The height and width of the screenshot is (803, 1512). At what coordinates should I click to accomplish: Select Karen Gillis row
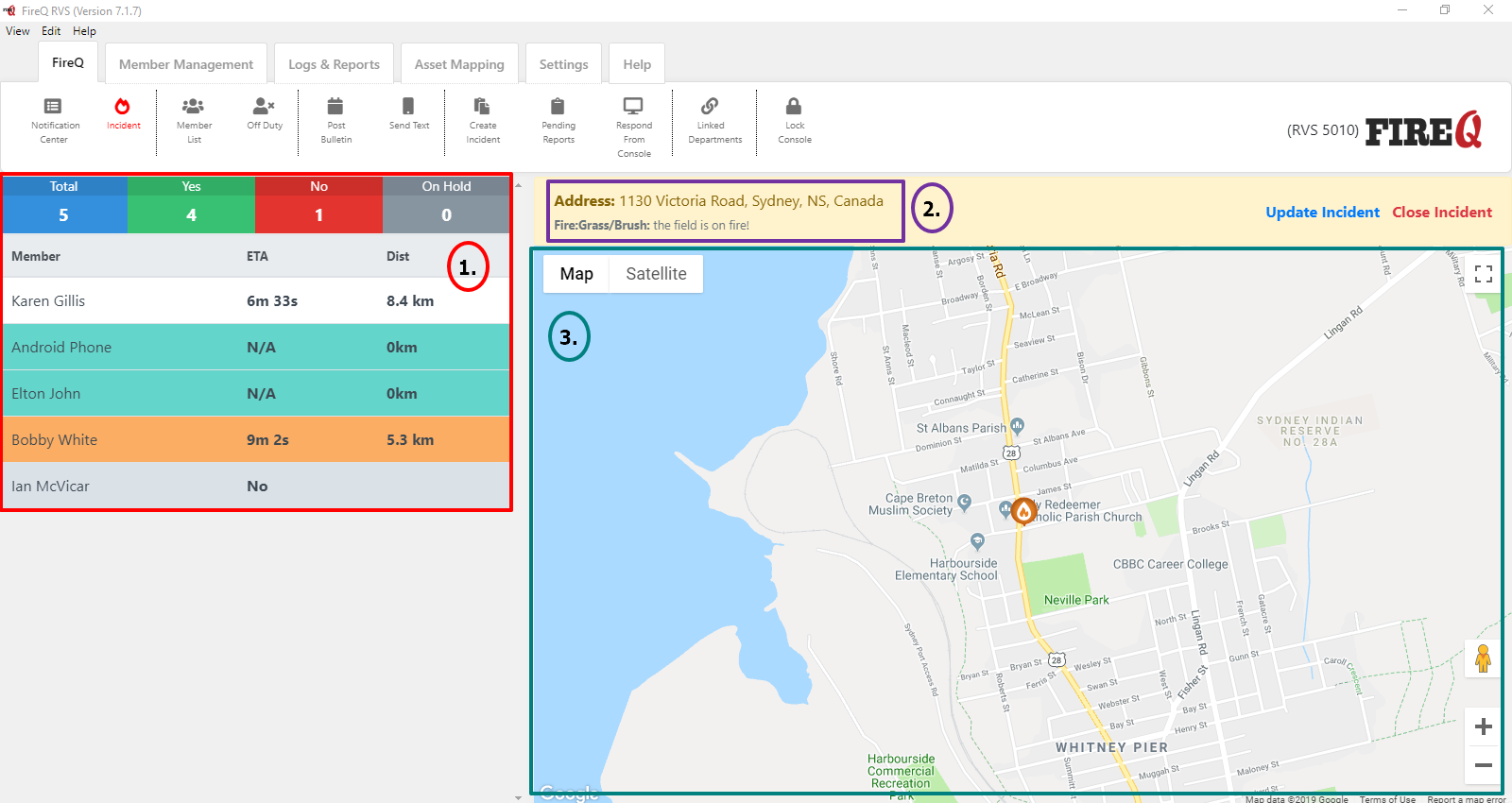[x=256, y=300]
